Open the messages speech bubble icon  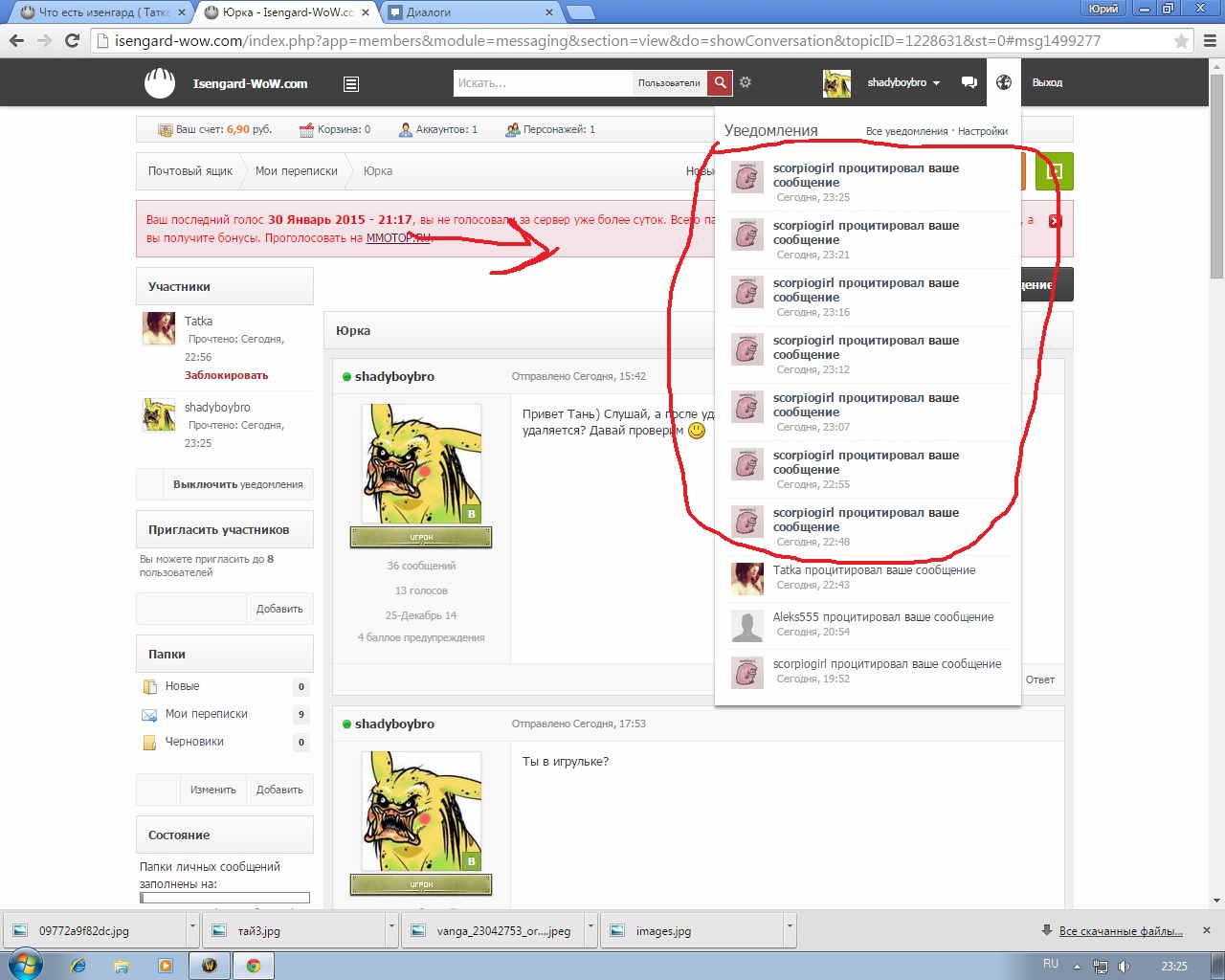(x=969, y=82)
